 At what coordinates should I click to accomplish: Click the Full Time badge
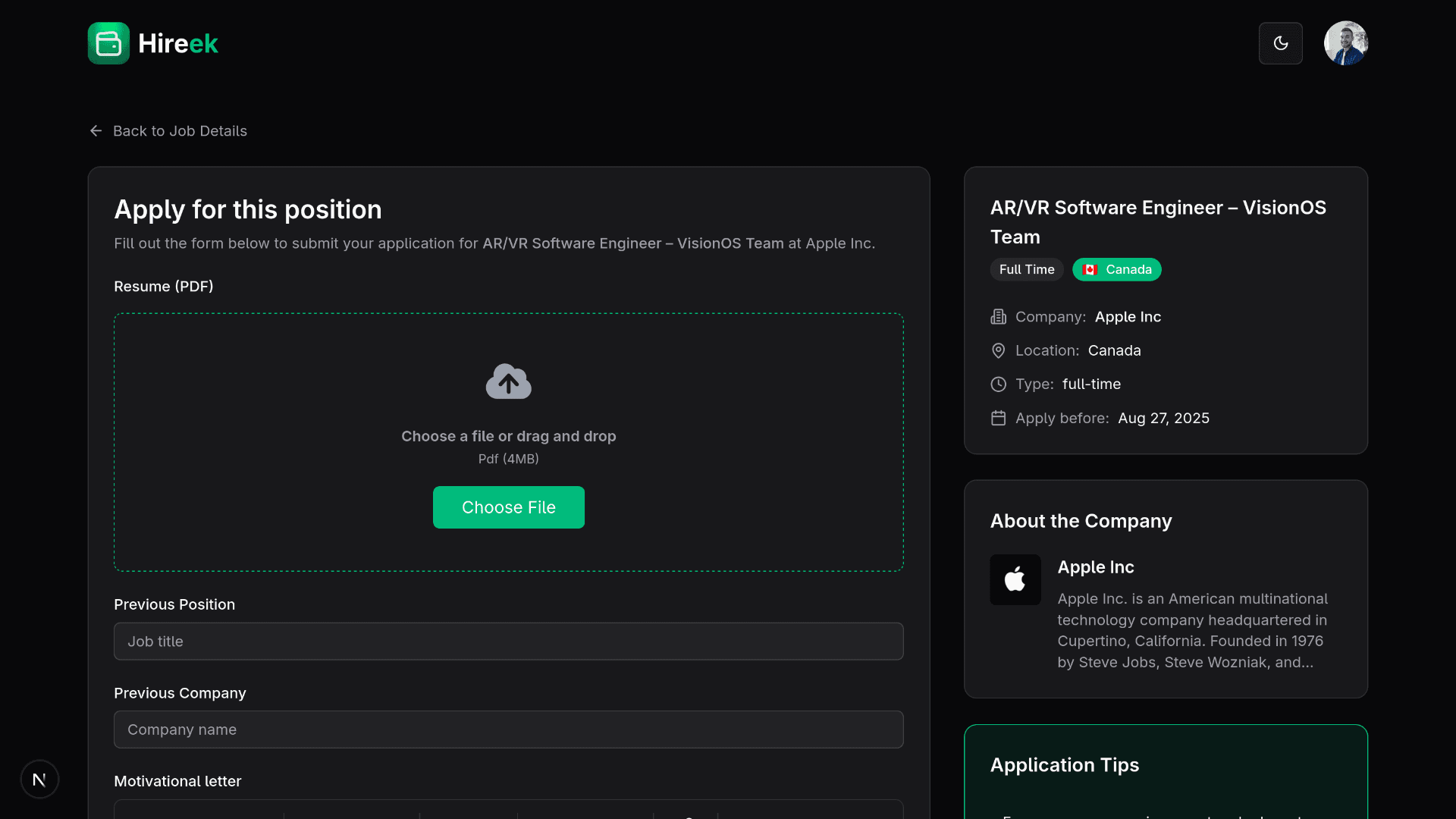tap(1027, 269)
